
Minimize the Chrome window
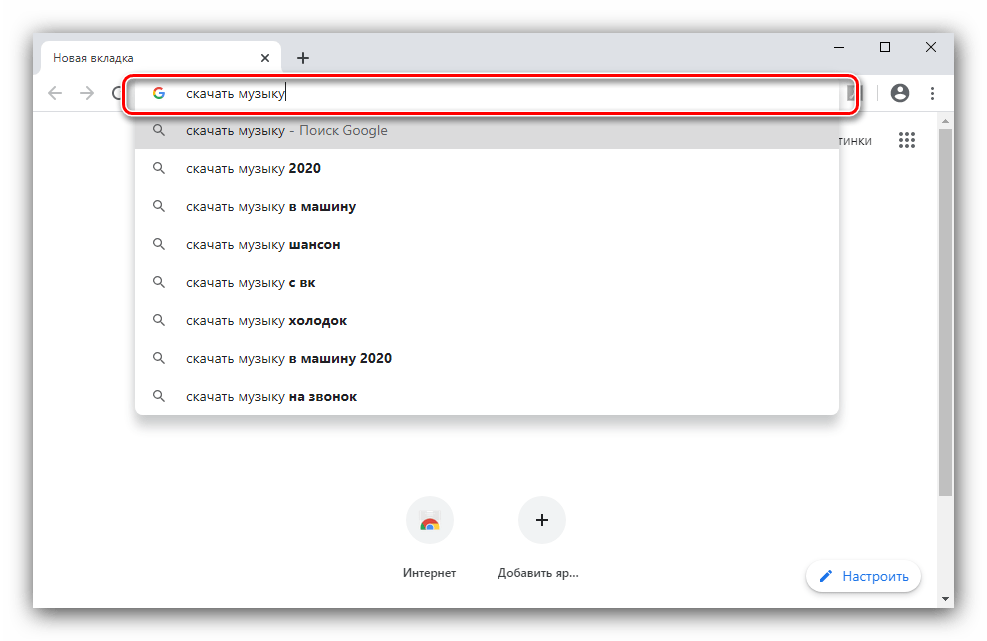(x=839, y=47)
